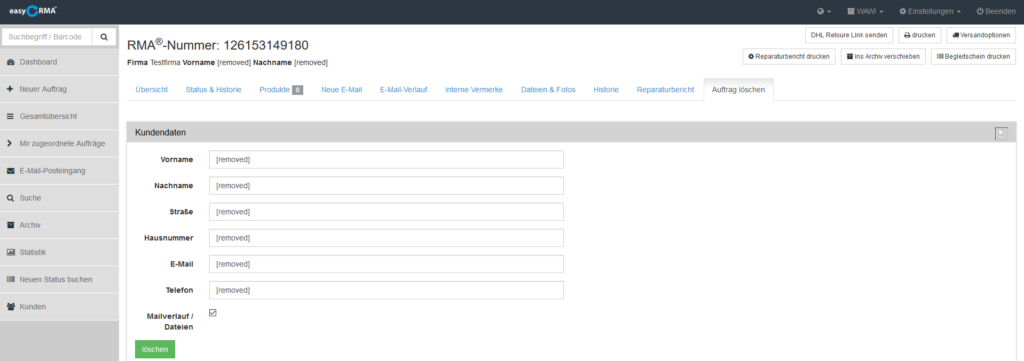
Task: Click the barcode icon beside Neuen Status buchen
Action: [10, 279]
